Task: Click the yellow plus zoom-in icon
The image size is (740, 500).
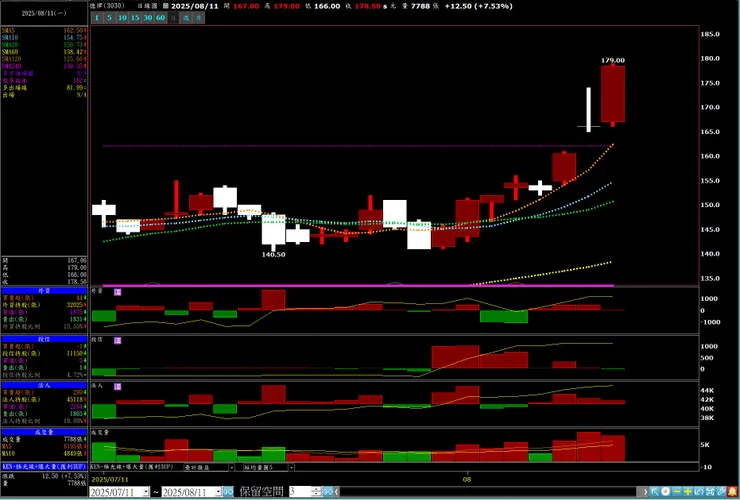Action: (688, 492)
